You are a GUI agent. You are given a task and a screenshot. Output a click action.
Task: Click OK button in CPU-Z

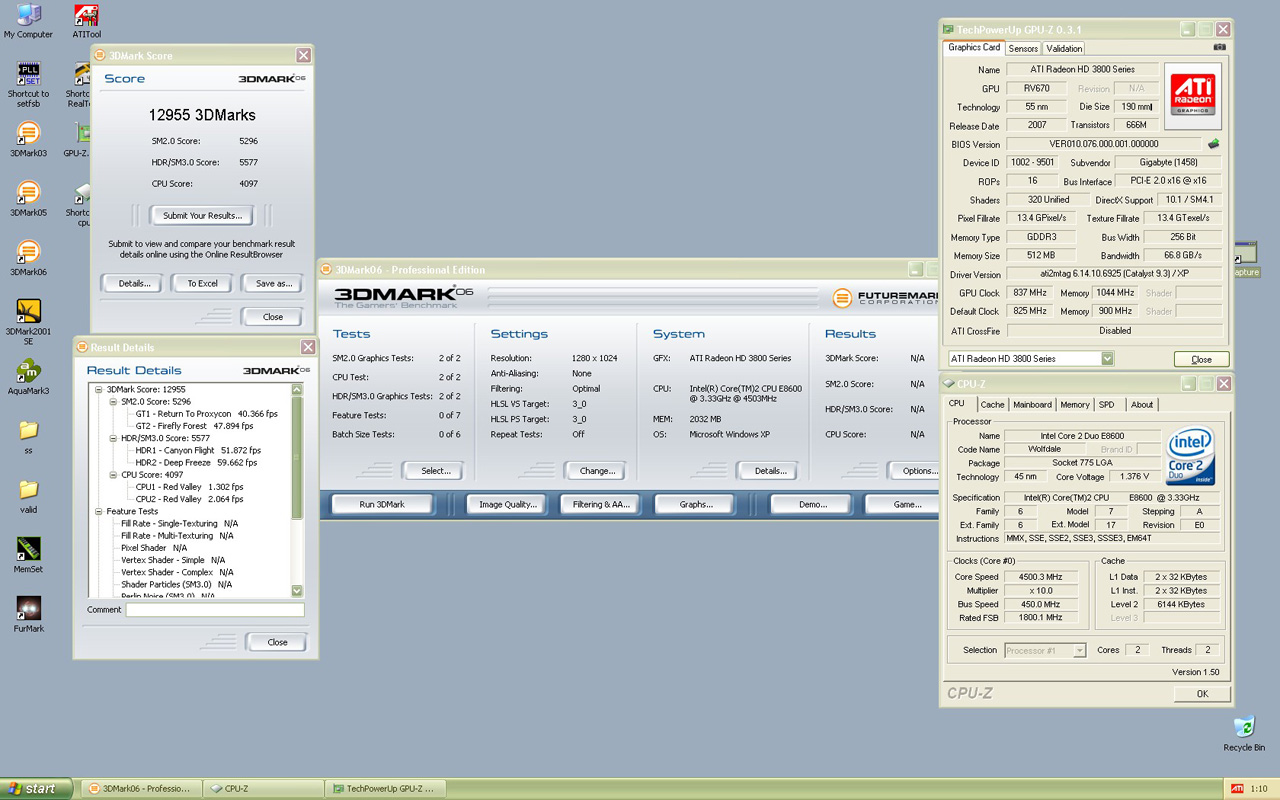tap(1202, 693)
